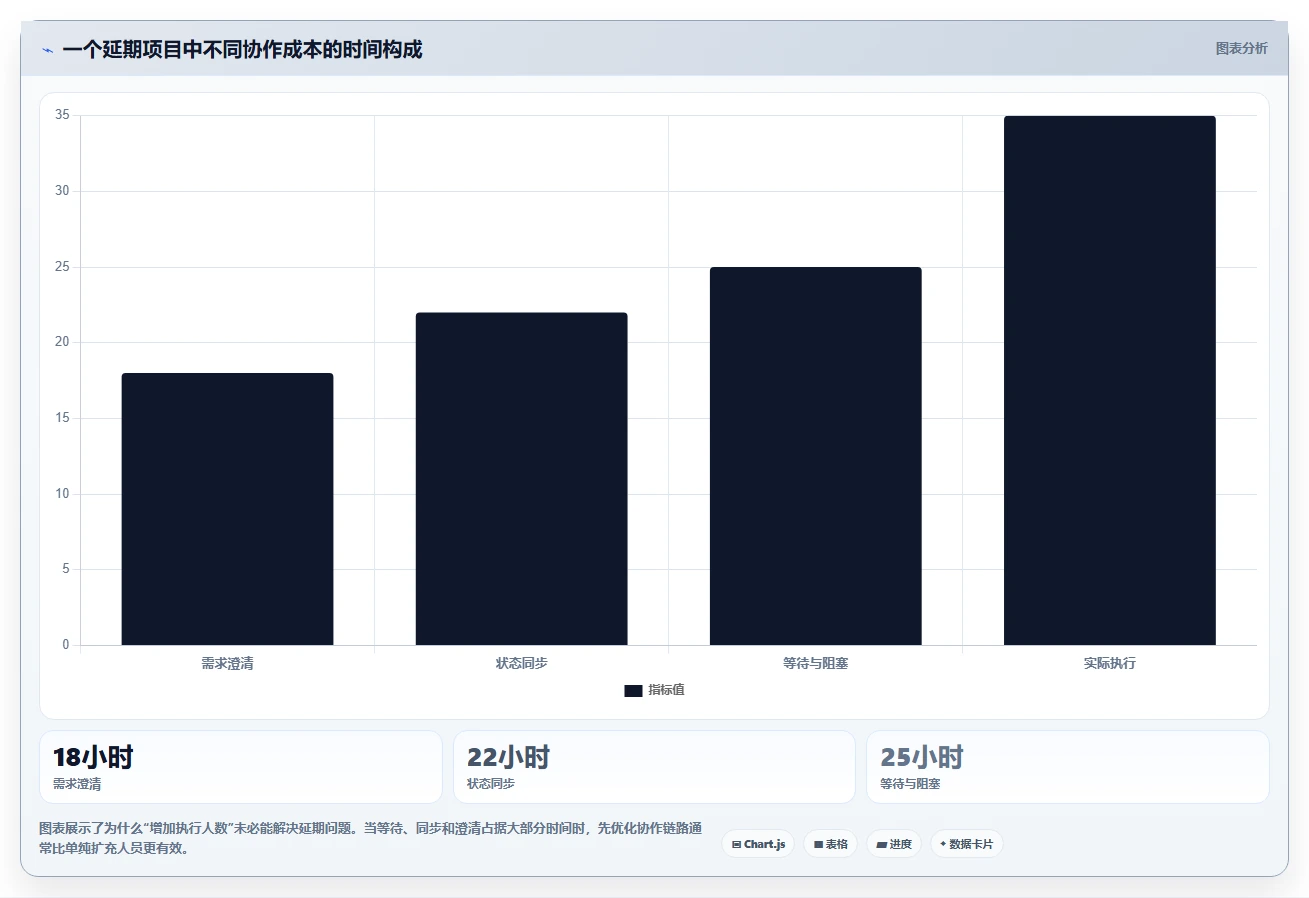Click the y-axis value 5
The height and width of the screenshot is (898, 1309).
pos(66,569)
